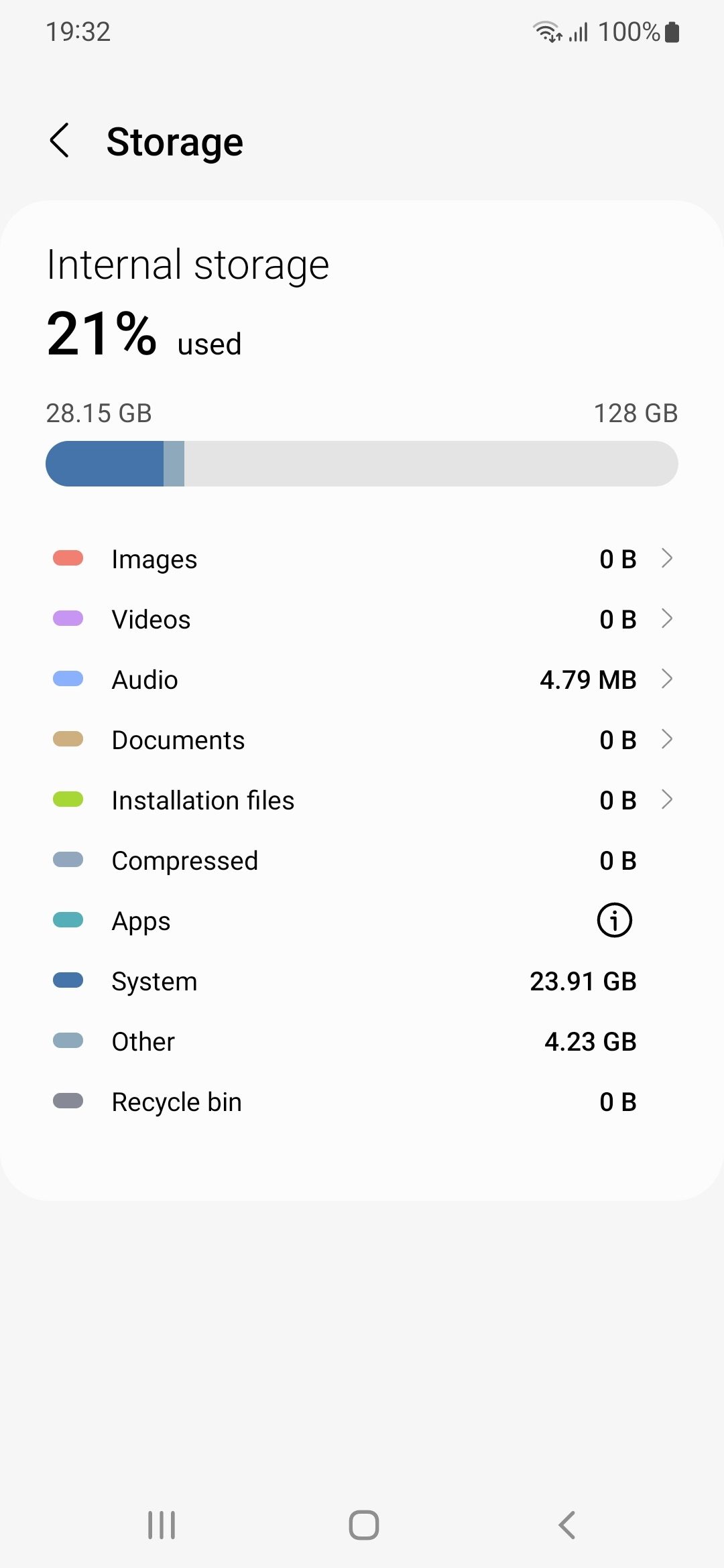Tap the cellular signal bars icon
Viewport: 724px width, 1568px height.
point(579,31)
